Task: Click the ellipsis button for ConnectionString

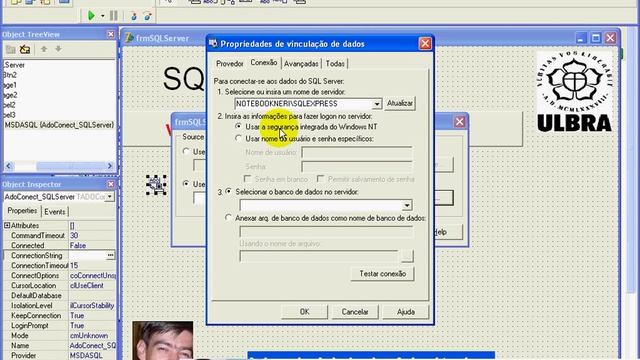Action: pos(110,256)
